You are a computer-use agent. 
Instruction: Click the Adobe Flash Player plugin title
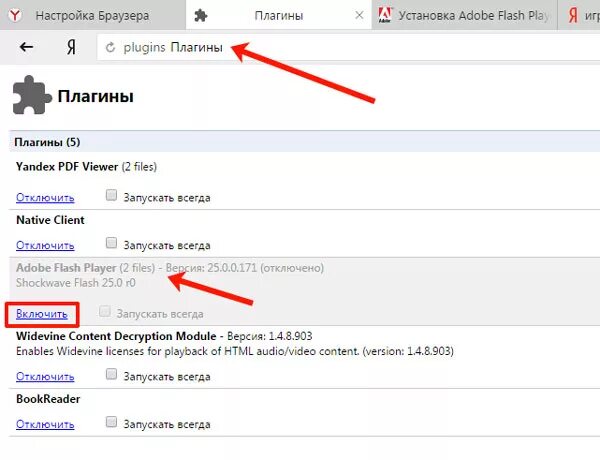(x=66, y=268)
